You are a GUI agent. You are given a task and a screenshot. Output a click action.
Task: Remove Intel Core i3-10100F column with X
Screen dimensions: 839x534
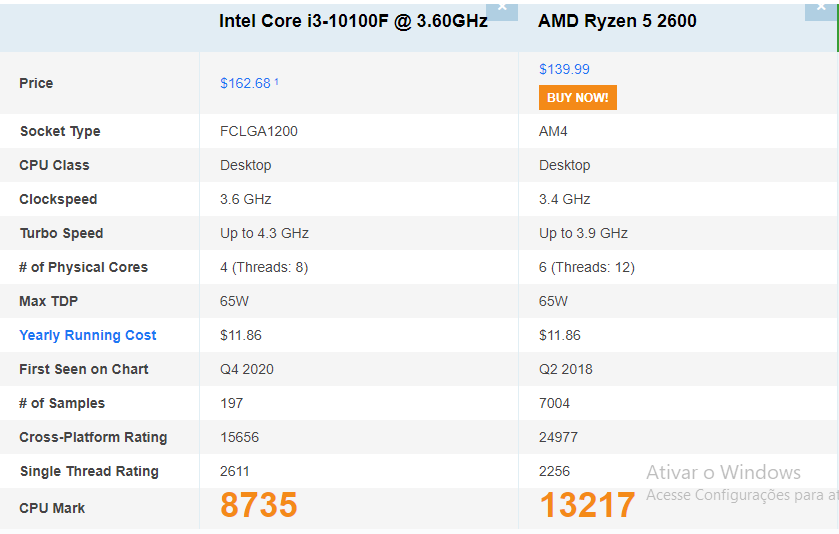click(502, 12)
